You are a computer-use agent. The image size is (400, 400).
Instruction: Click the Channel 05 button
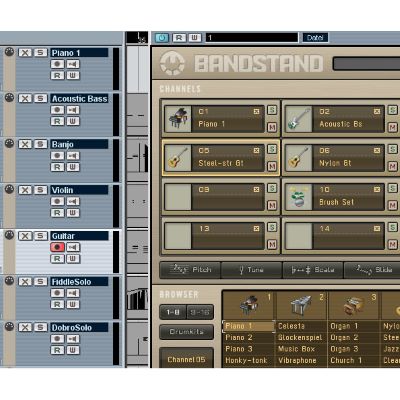tap(187, 359)
